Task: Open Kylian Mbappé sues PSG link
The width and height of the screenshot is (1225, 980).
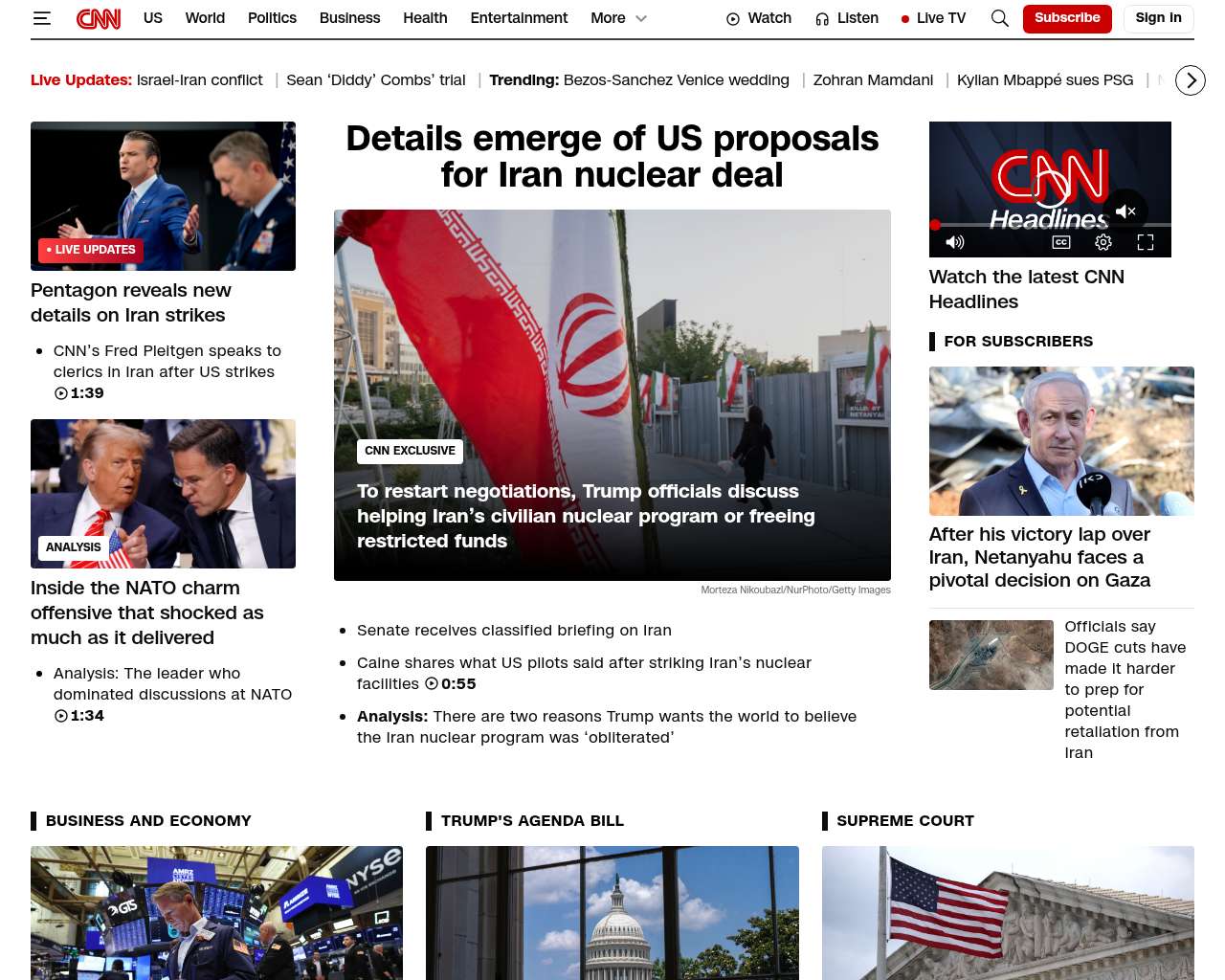Action: pyautogui.click(x=1045, y=80)
